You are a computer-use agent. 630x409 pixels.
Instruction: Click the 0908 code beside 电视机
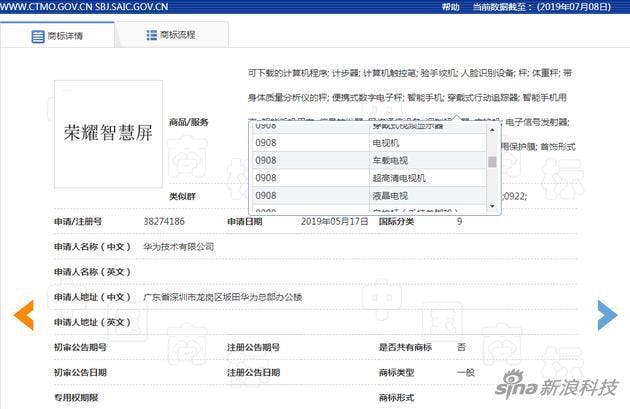(x=266, y=143)
